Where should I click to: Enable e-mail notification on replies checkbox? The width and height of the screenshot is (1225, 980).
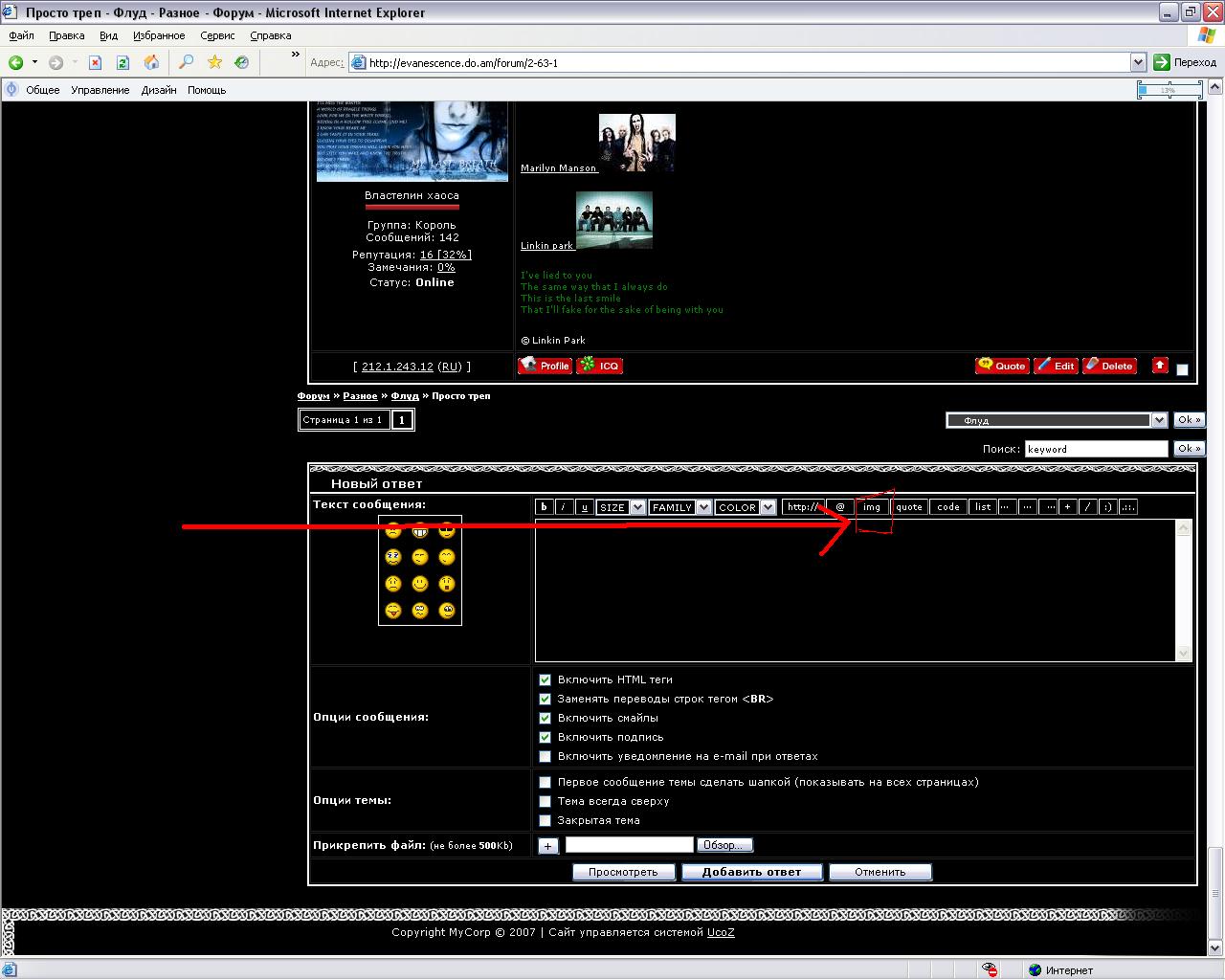click(546, 756)
